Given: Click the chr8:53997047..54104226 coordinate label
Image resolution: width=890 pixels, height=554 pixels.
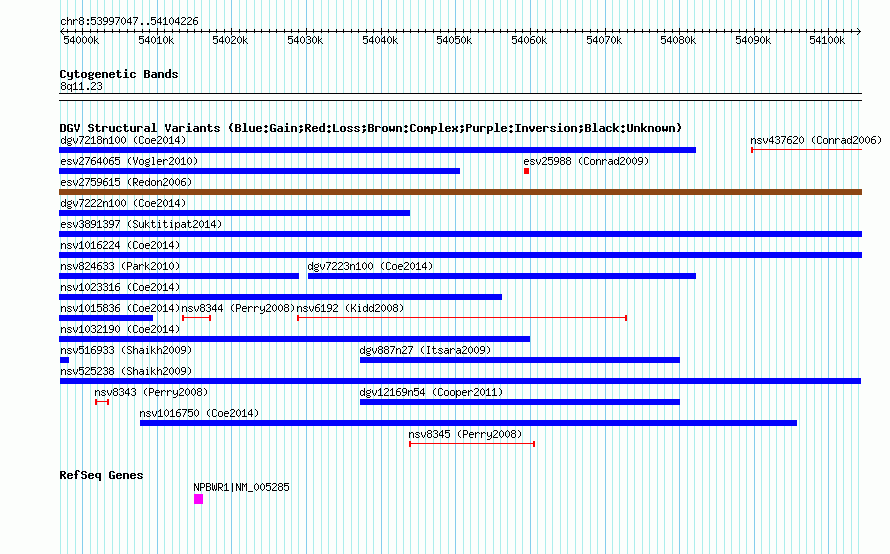Looking at the screenshot, I should tap(129, 22).
